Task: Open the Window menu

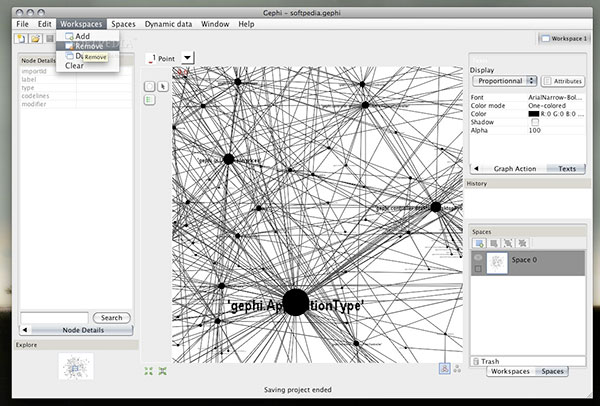Action: pyautogui.click(x=215, y=24)
